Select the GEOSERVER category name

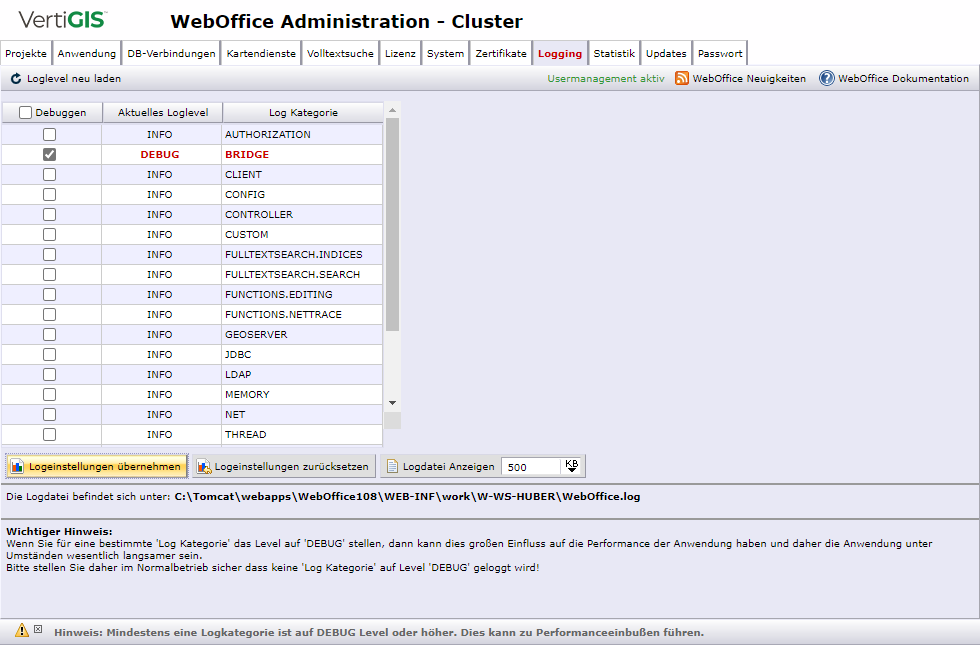pos(256,334)
